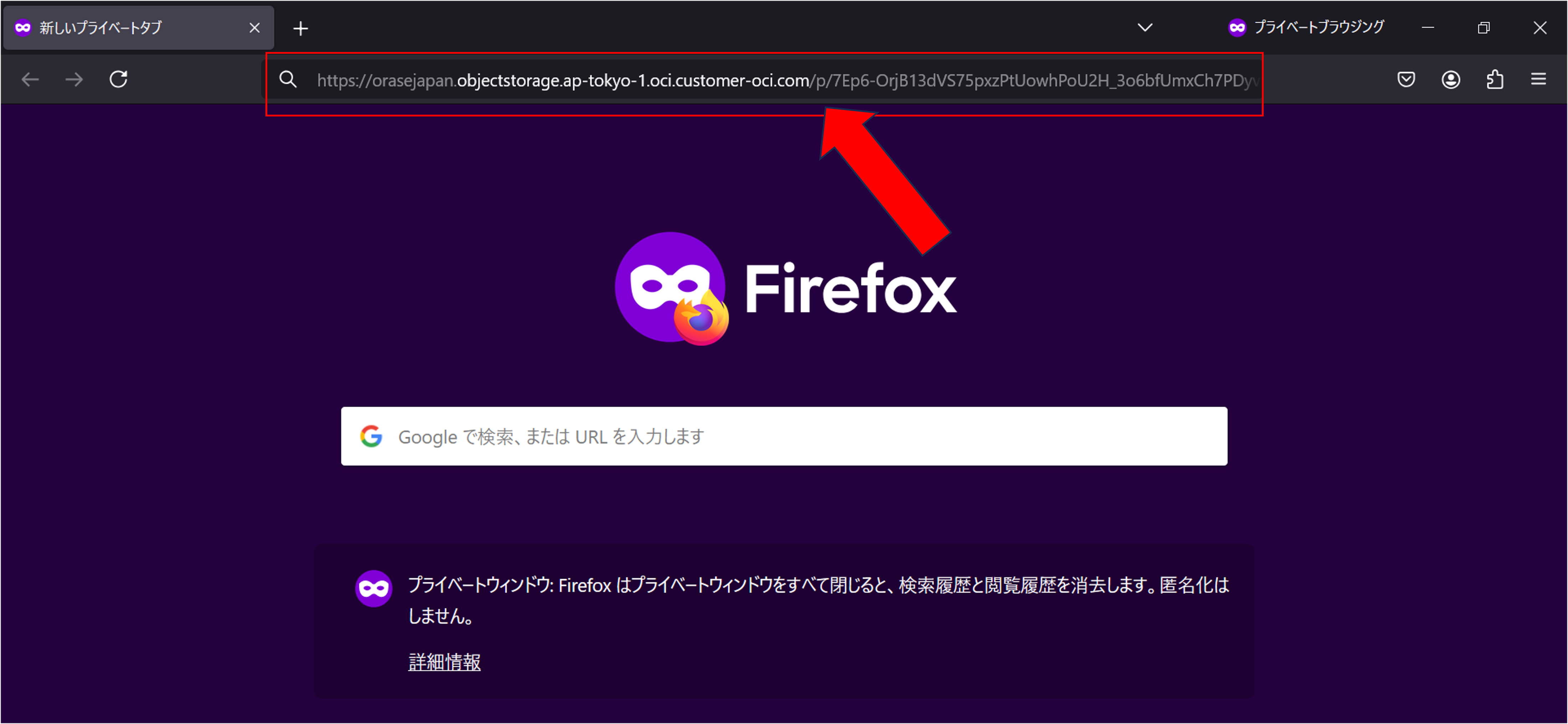Click the magnifier icon in the address bar
The image size is (1568, 724).
288,80
